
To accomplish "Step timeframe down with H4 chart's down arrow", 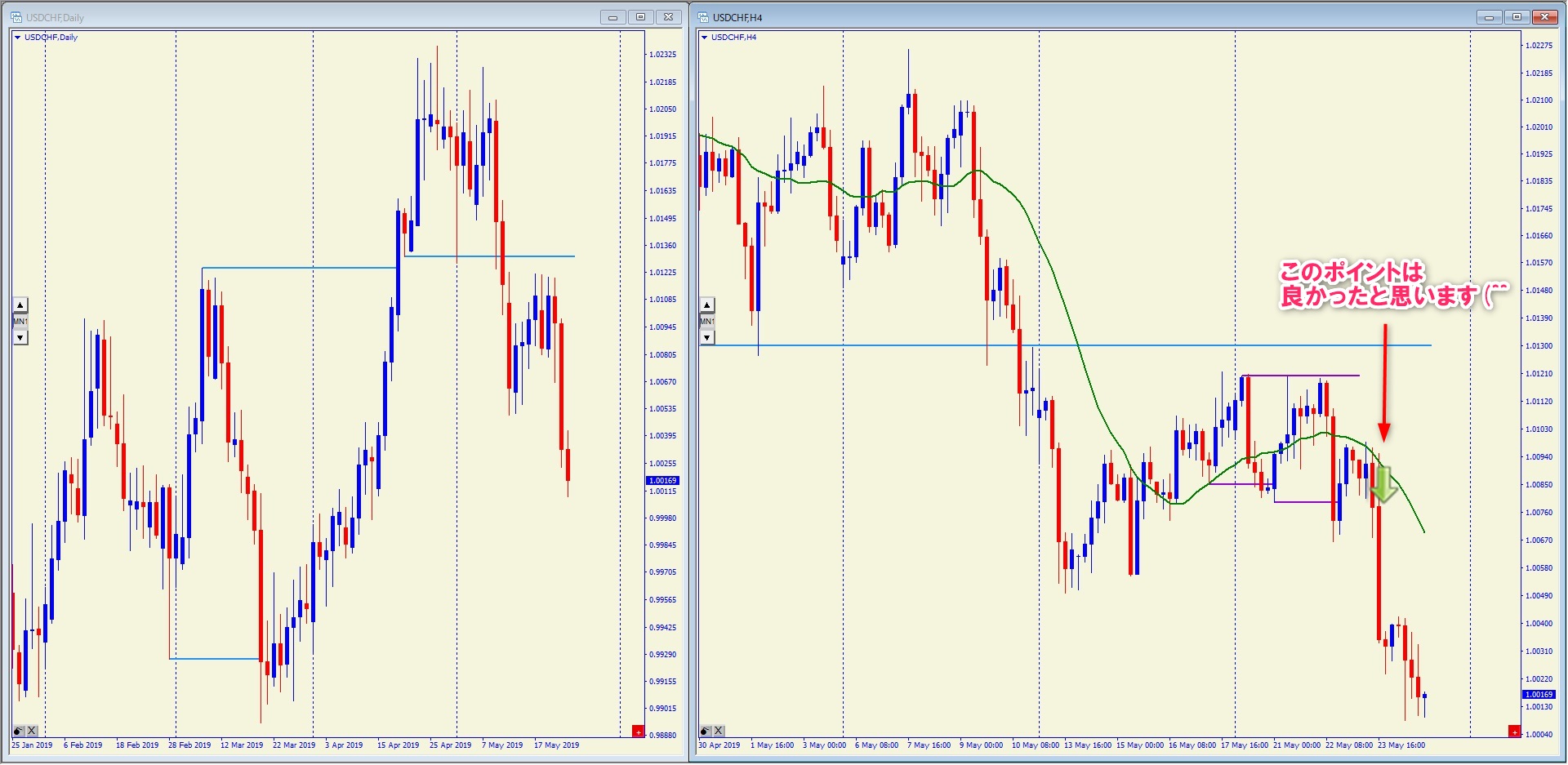I will (x=707, y=337).
